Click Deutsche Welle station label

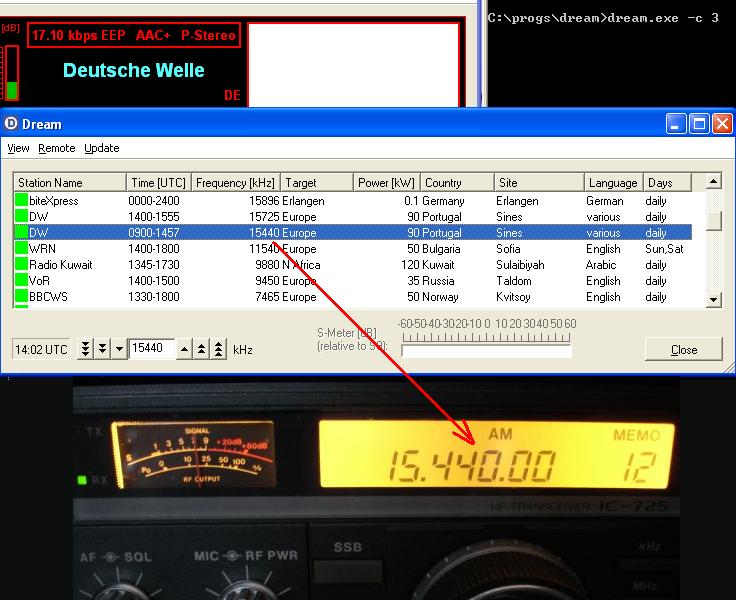(134, 70)
